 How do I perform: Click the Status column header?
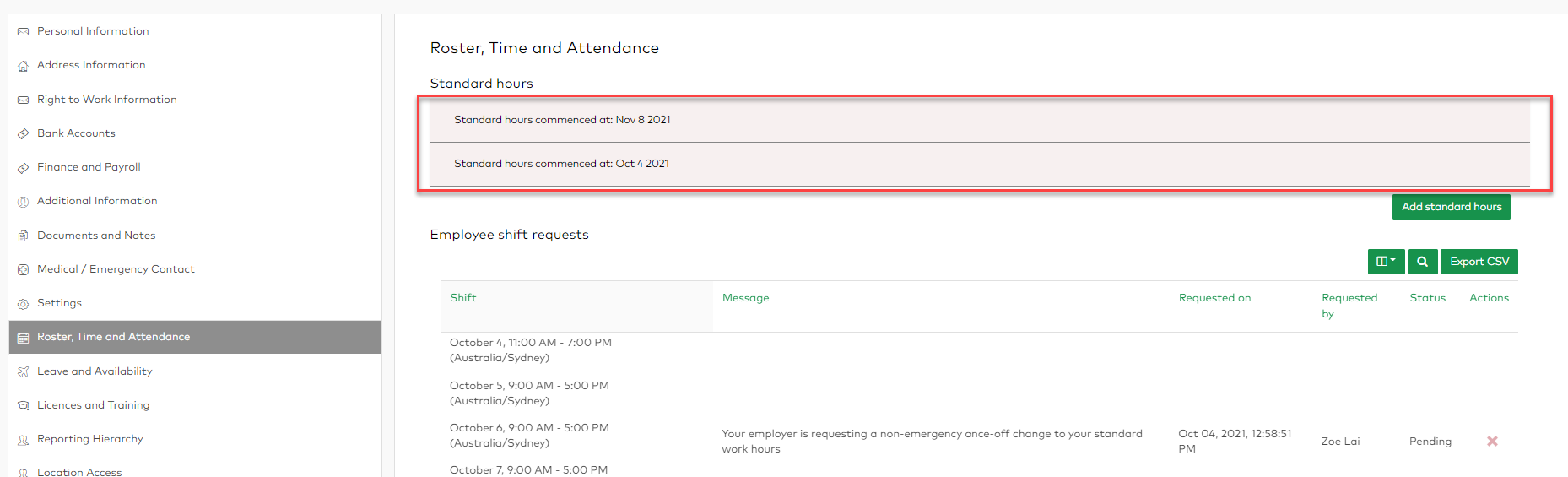pyautogui.click(x=1427, y=298)
